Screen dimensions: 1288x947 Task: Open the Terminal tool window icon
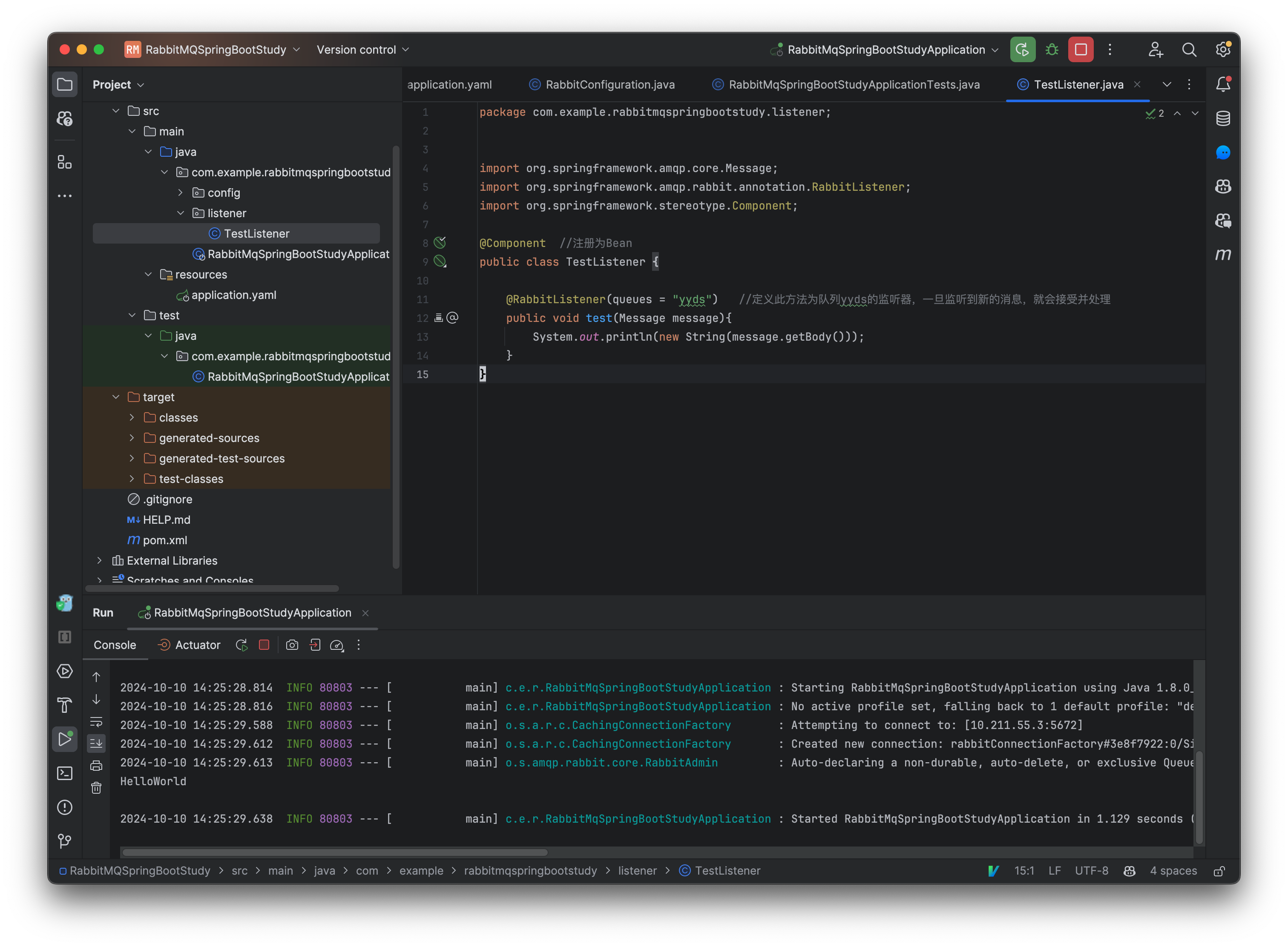click(65, 773)
